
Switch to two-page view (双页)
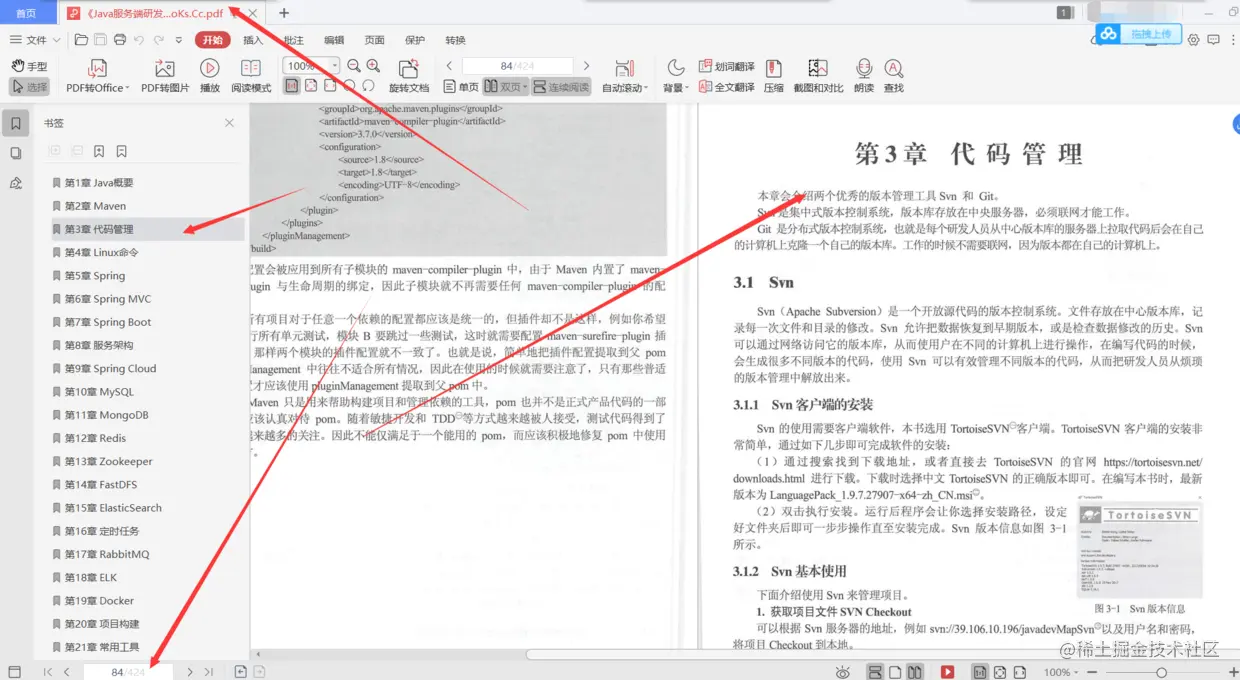click(x=505, y=87)
